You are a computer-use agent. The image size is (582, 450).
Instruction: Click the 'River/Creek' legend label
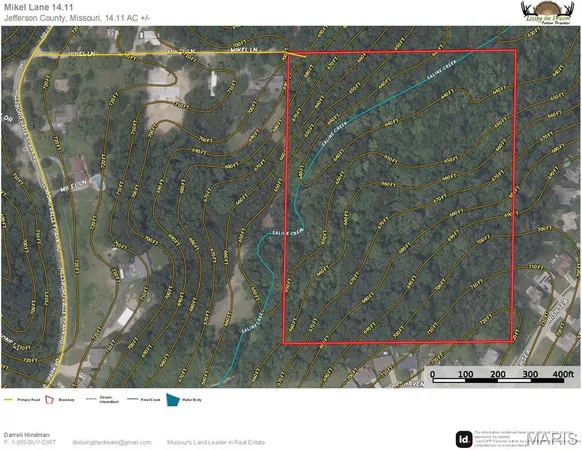point(151,400)
